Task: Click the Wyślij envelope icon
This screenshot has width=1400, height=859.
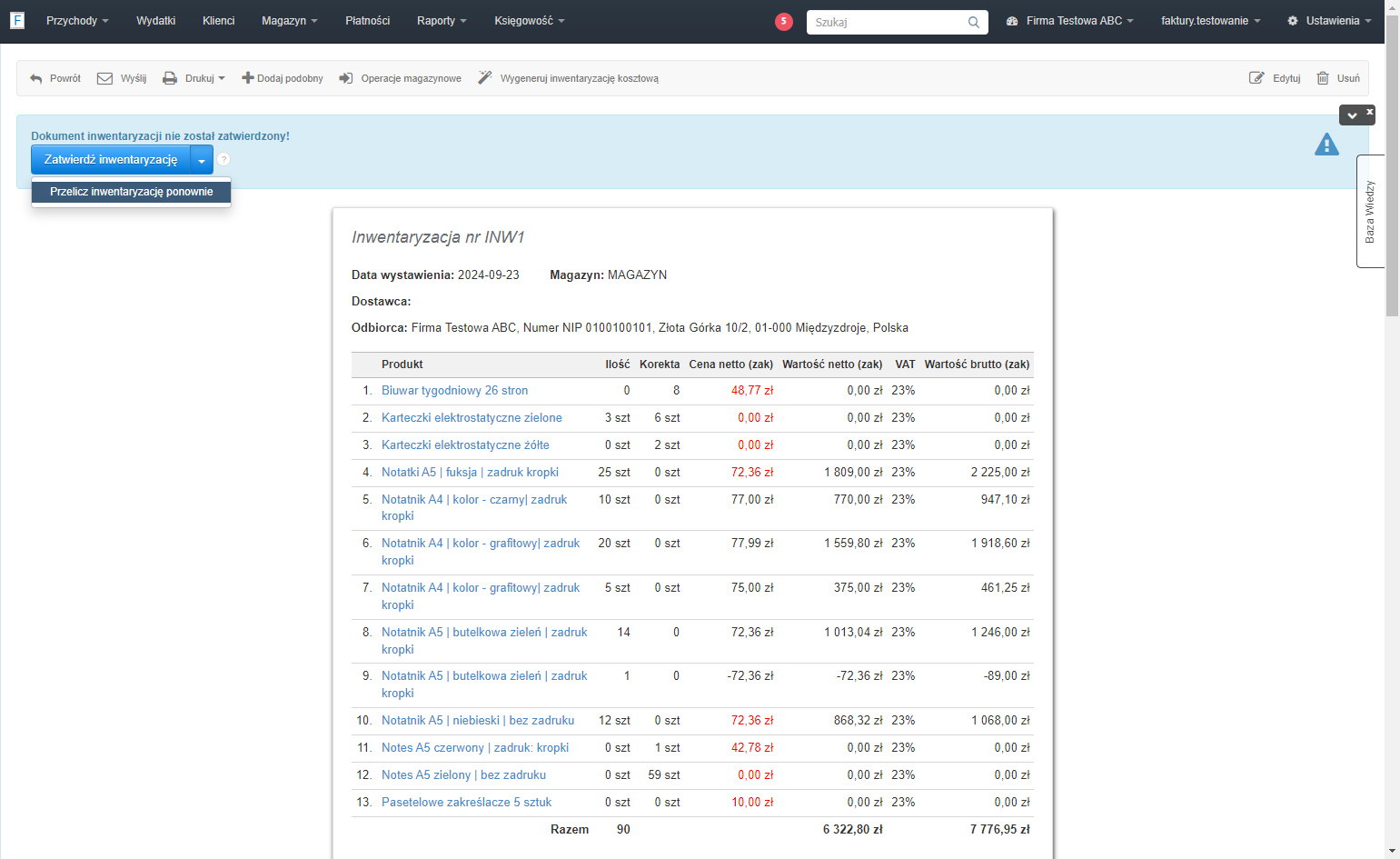Action: click(x=104, y=78)
